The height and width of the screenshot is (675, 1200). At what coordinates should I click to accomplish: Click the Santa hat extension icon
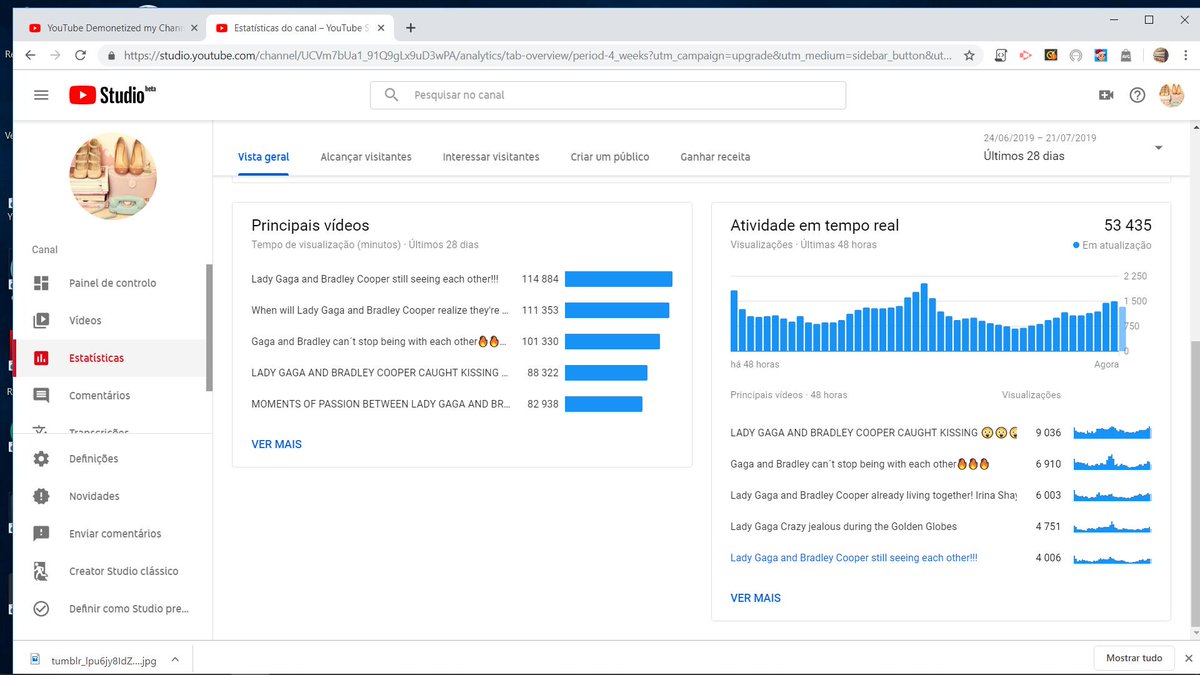tap(1100, 56)
